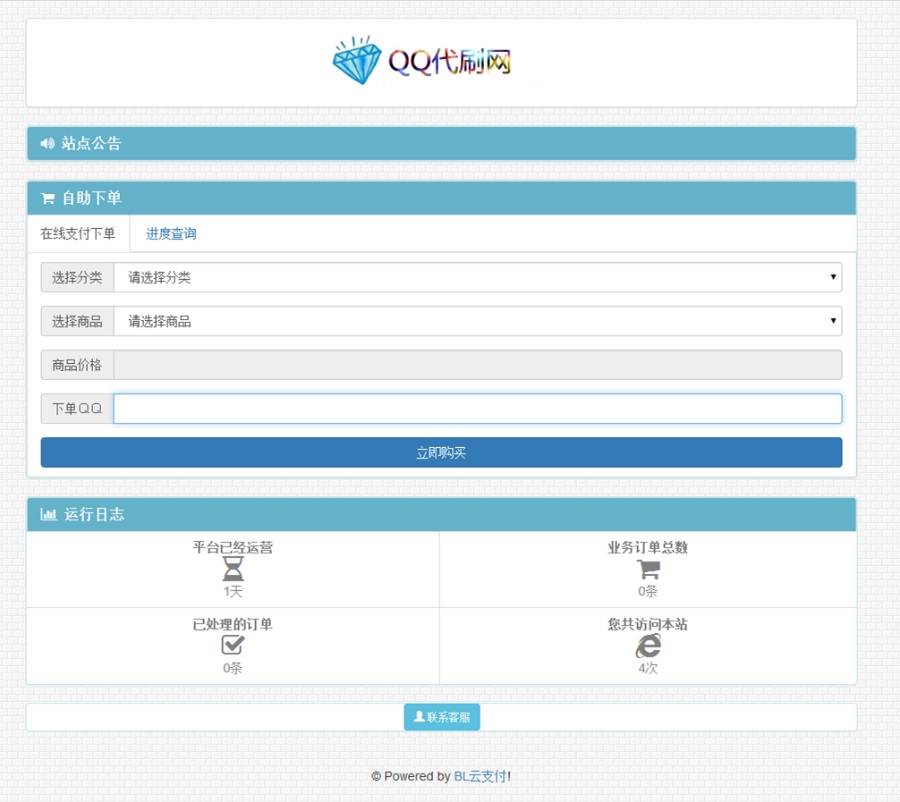The image size is (900, 802).
Task: Switch to the 进度查询 tab
Action: 171,234
